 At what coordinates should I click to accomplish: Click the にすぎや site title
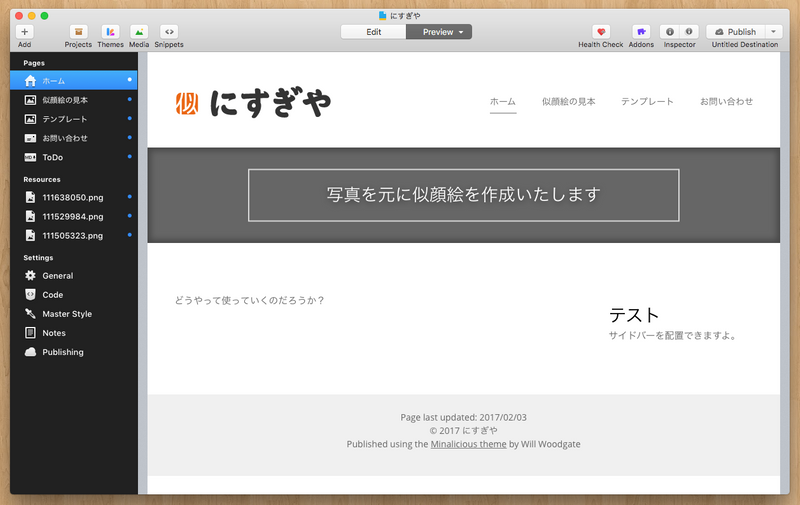(270, 103)
